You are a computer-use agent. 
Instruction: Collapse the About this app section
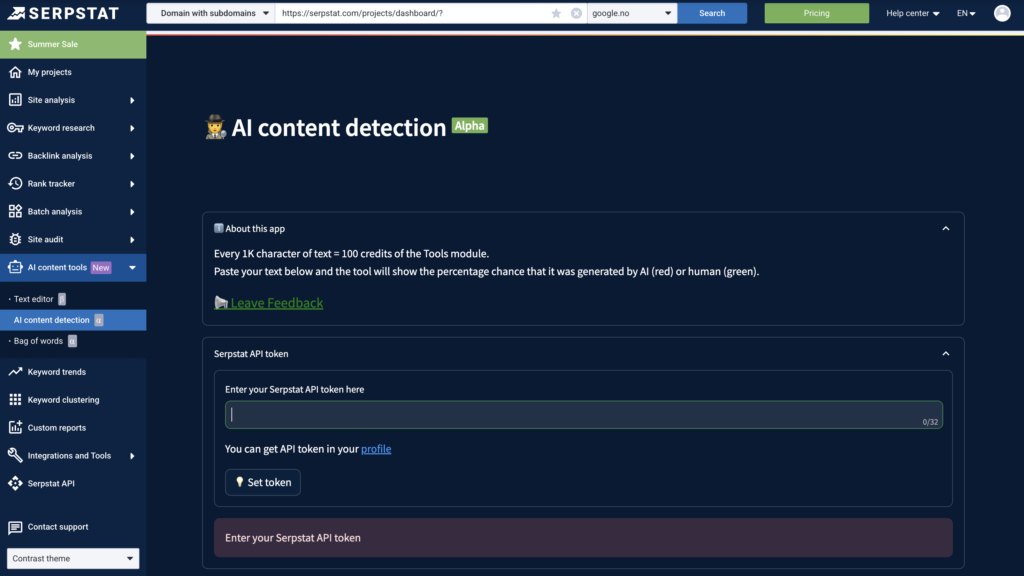(946, 229)
